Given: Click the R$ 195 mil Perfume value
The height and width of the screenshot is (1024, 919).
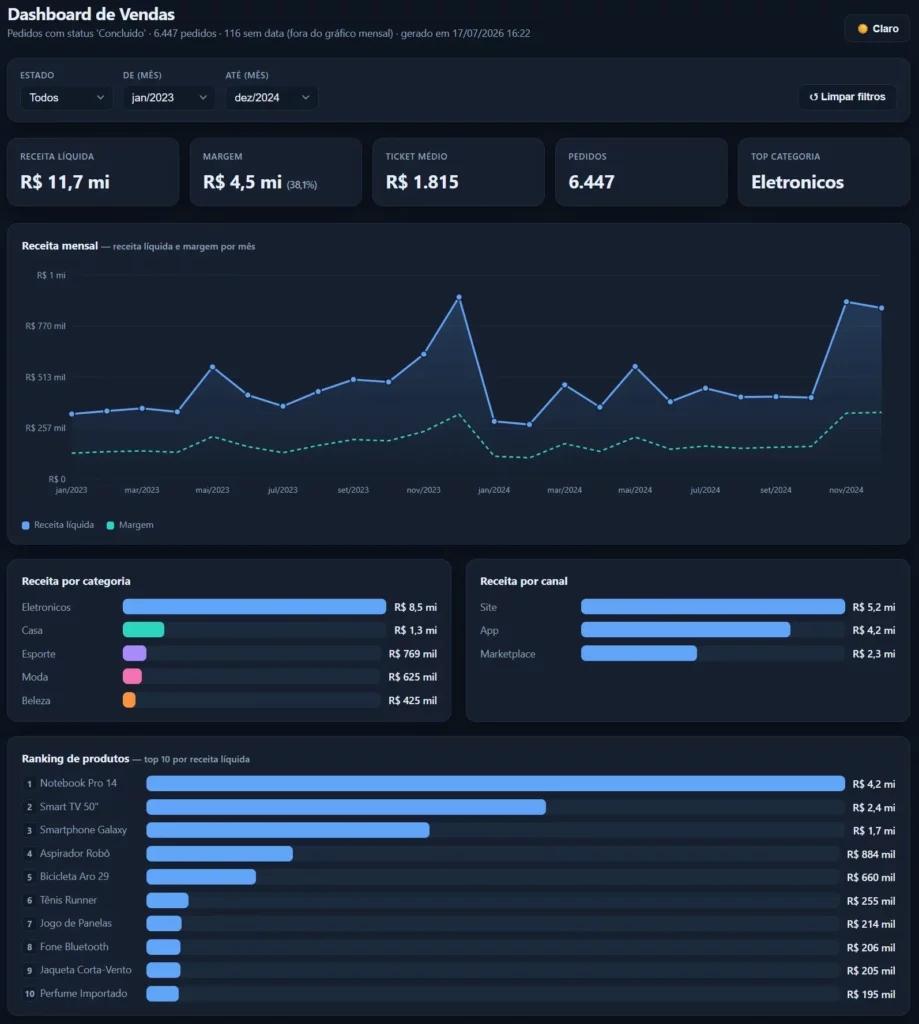Looking at the screenshot, I should pyautogui.click(x=871, y=995).
